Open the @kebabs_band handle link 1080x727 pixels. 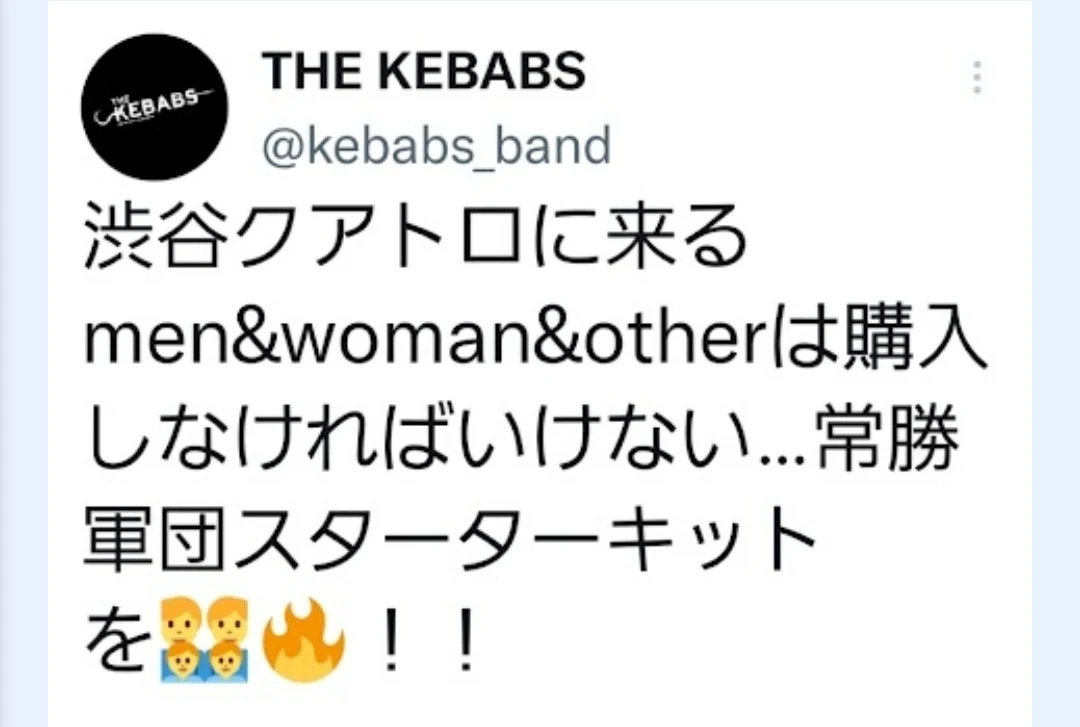(437, 145)
